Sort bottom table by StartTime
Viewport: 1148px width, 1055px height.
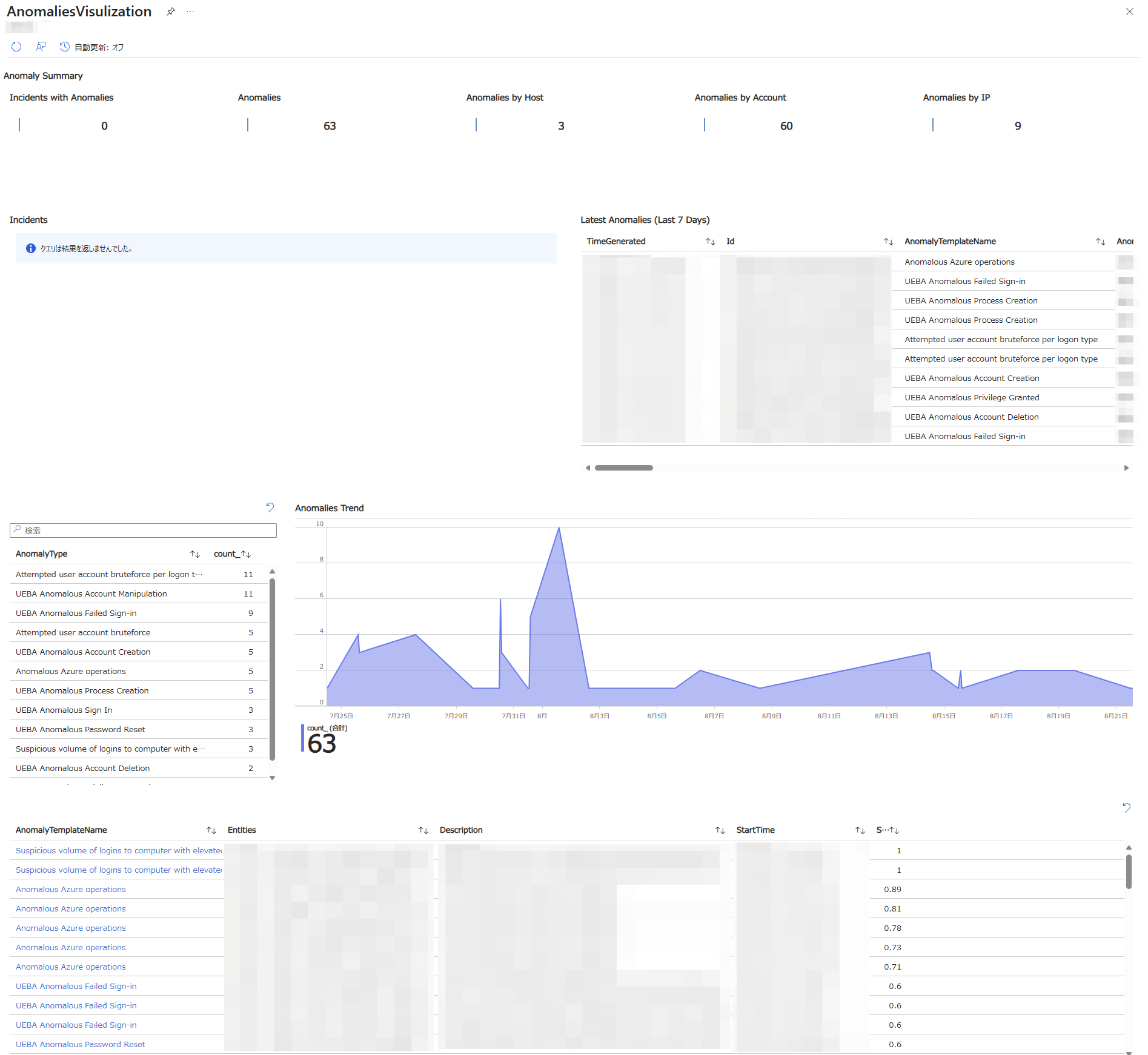(860, 830)
